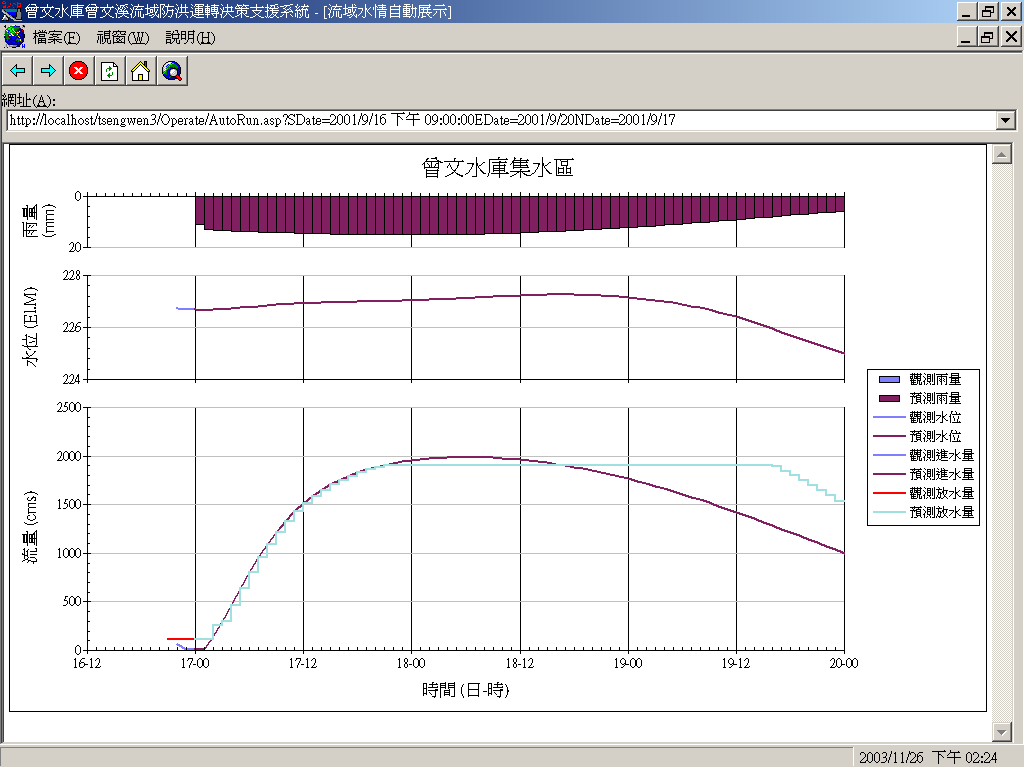
Task: Close the inner document window
Action: 1011,37
